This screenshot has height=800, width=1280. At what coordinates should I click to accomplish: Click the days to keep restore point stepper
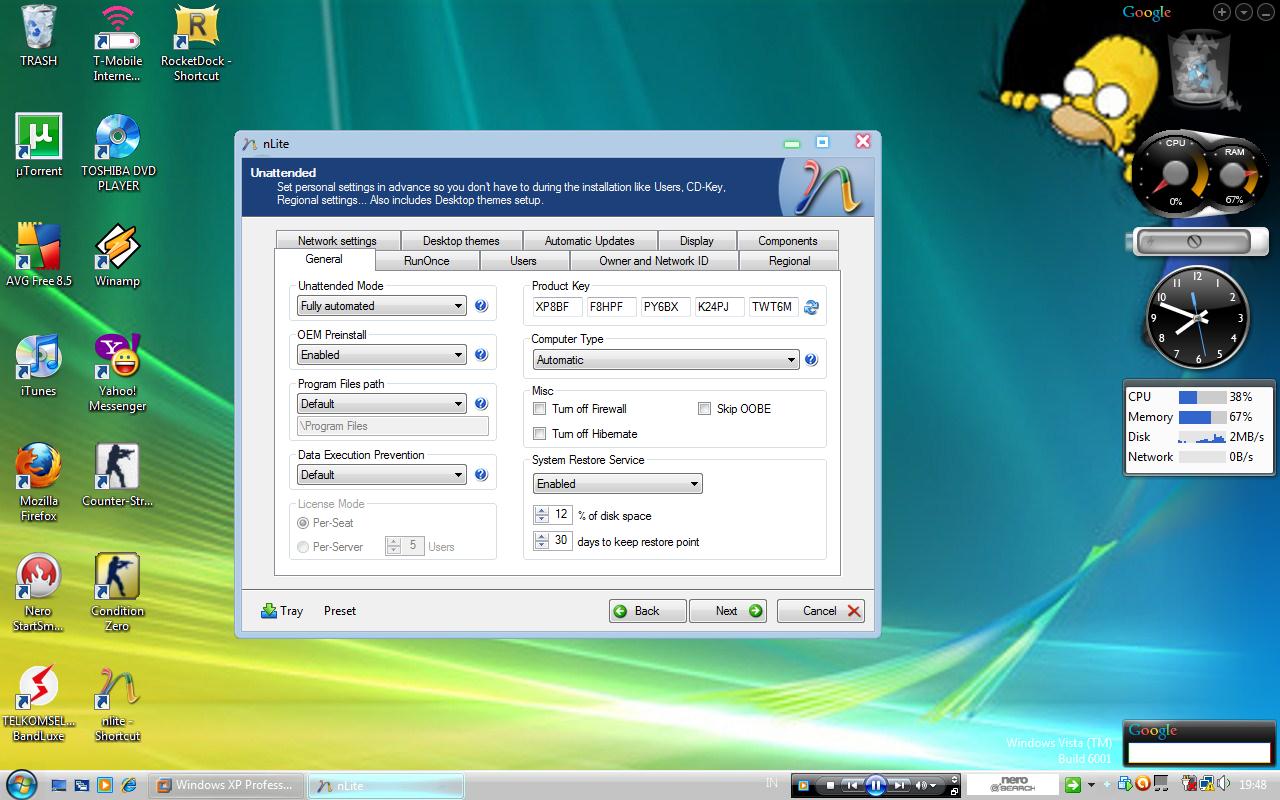pyautogui.click(x=541, y=541)
